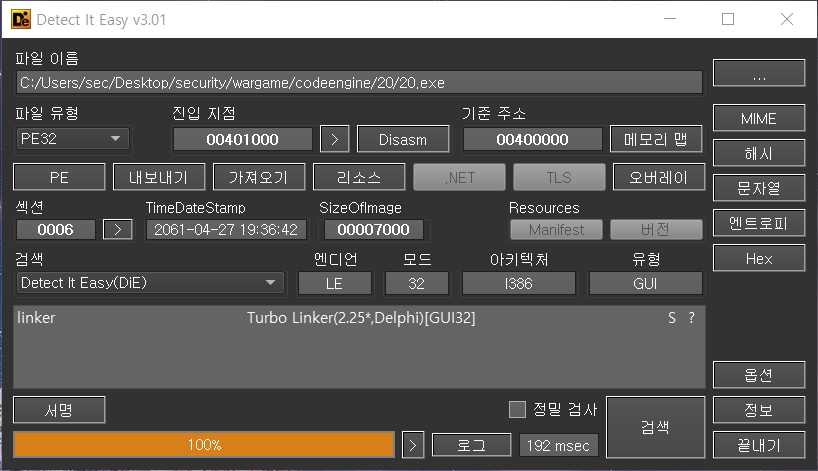Image resolution: width=818 pixels, height=471 pixels.
Task: Click the orange 100% progress bar
Action: [204, 445]
